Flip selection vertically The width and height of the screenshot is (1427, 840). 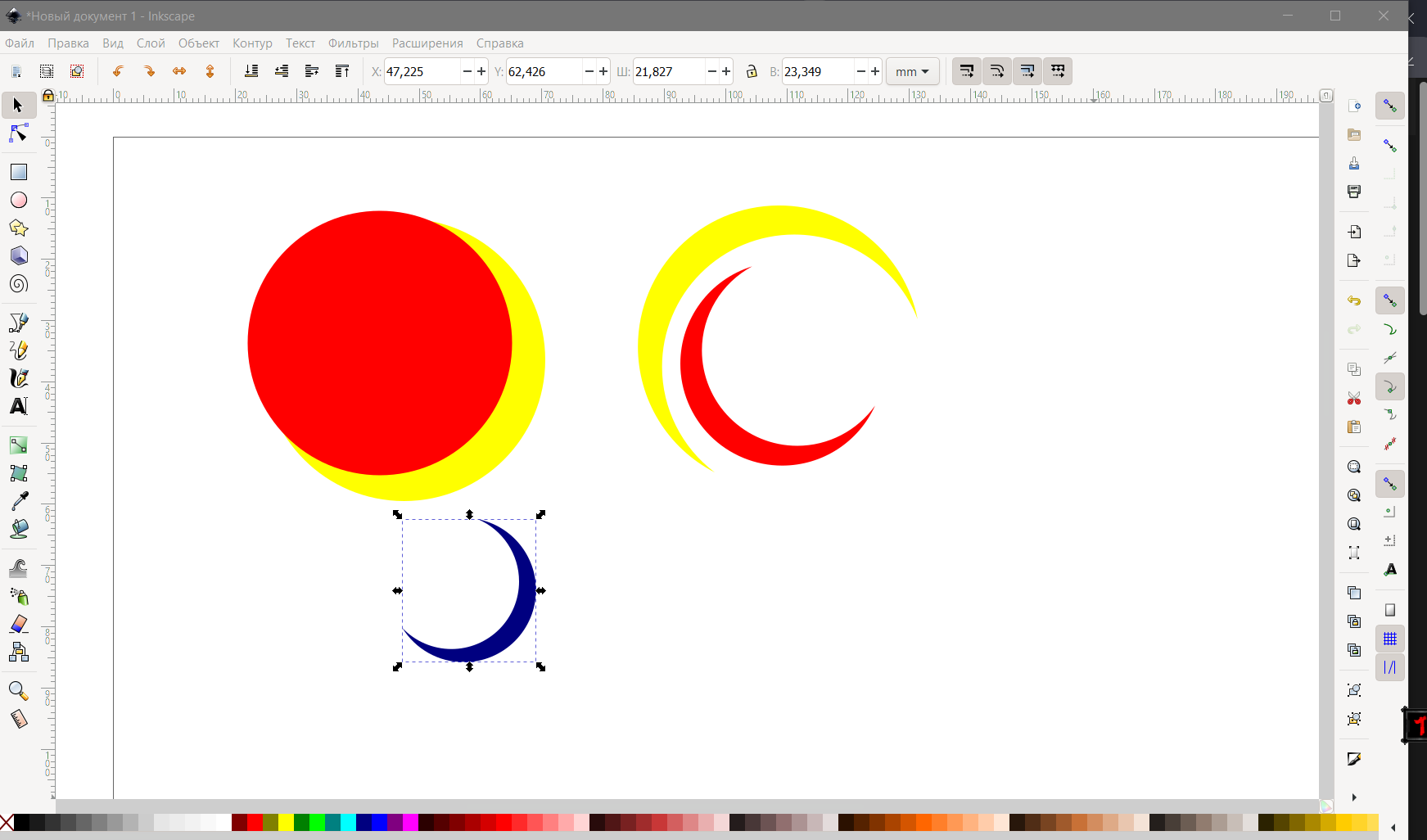(210, 71)
